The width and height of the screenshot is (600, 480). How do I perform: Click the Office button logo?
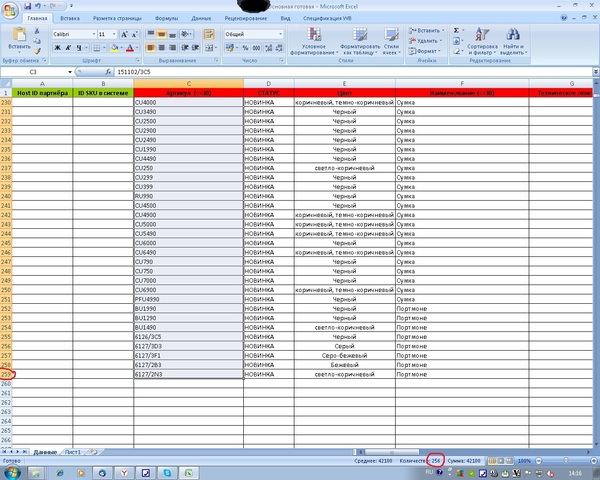coord(11,10)
